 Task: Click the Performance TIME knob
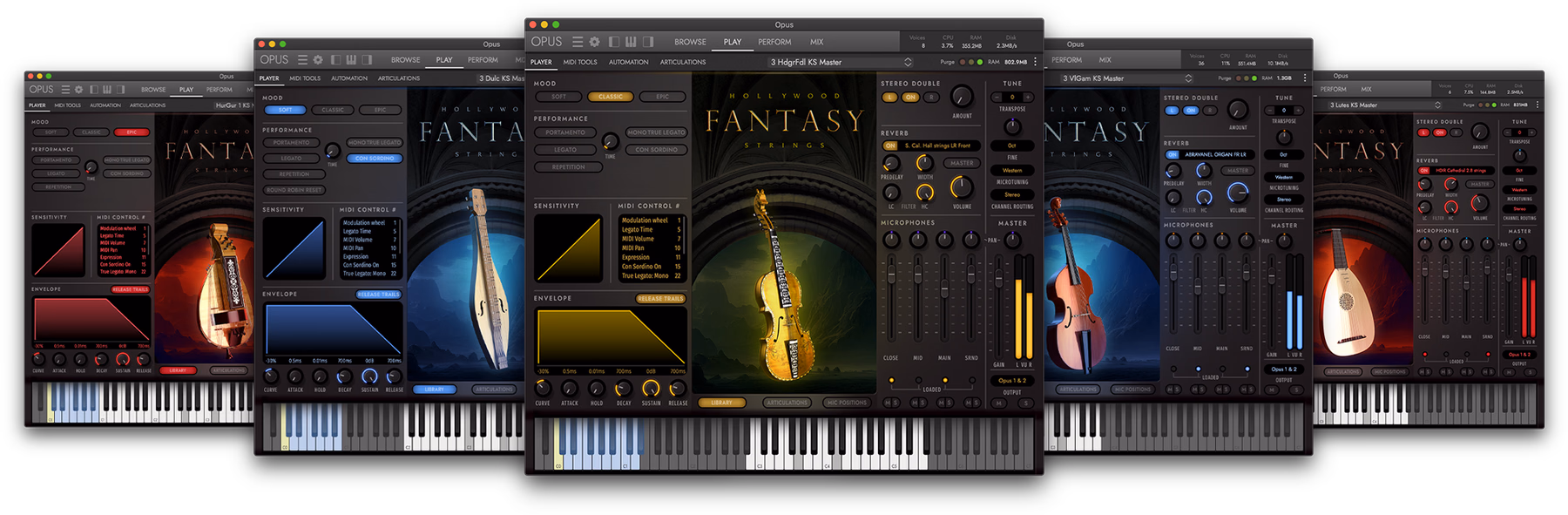(x=610, y=141)
